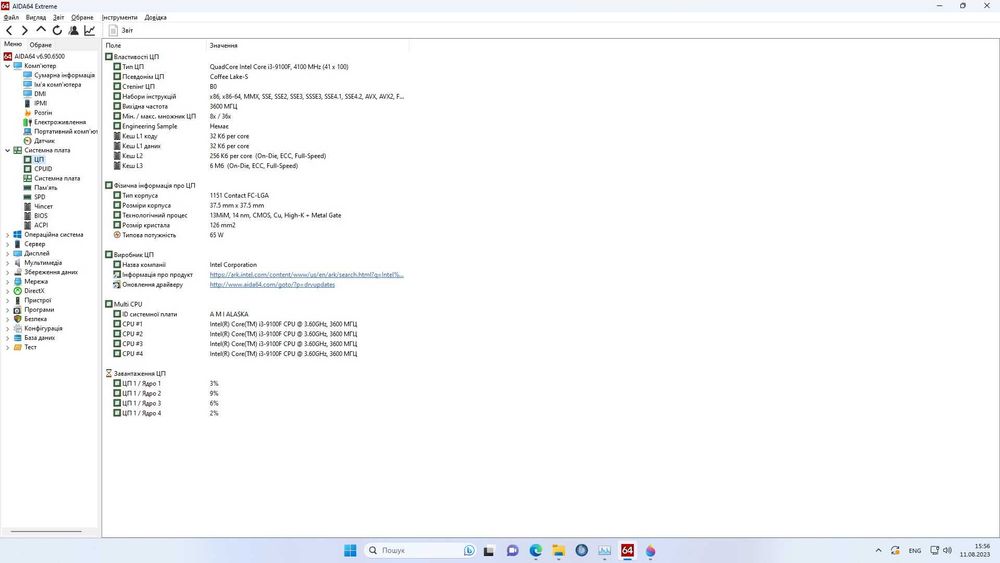Viewport: 1000px width, 563px height.
Task: Click the AIDA64 taskbar icon
Action: click(x=628, y=550)
